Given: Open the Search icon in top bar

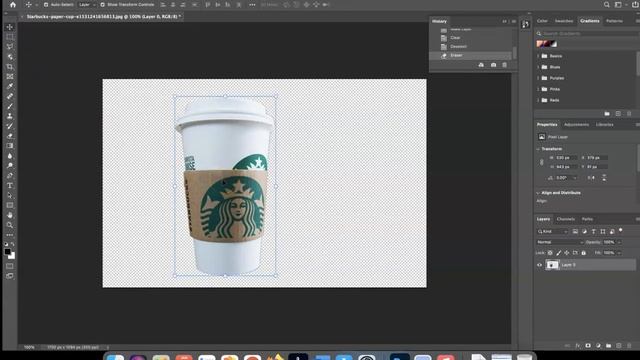Looking at the screenshot, I should tap(607, 5).
